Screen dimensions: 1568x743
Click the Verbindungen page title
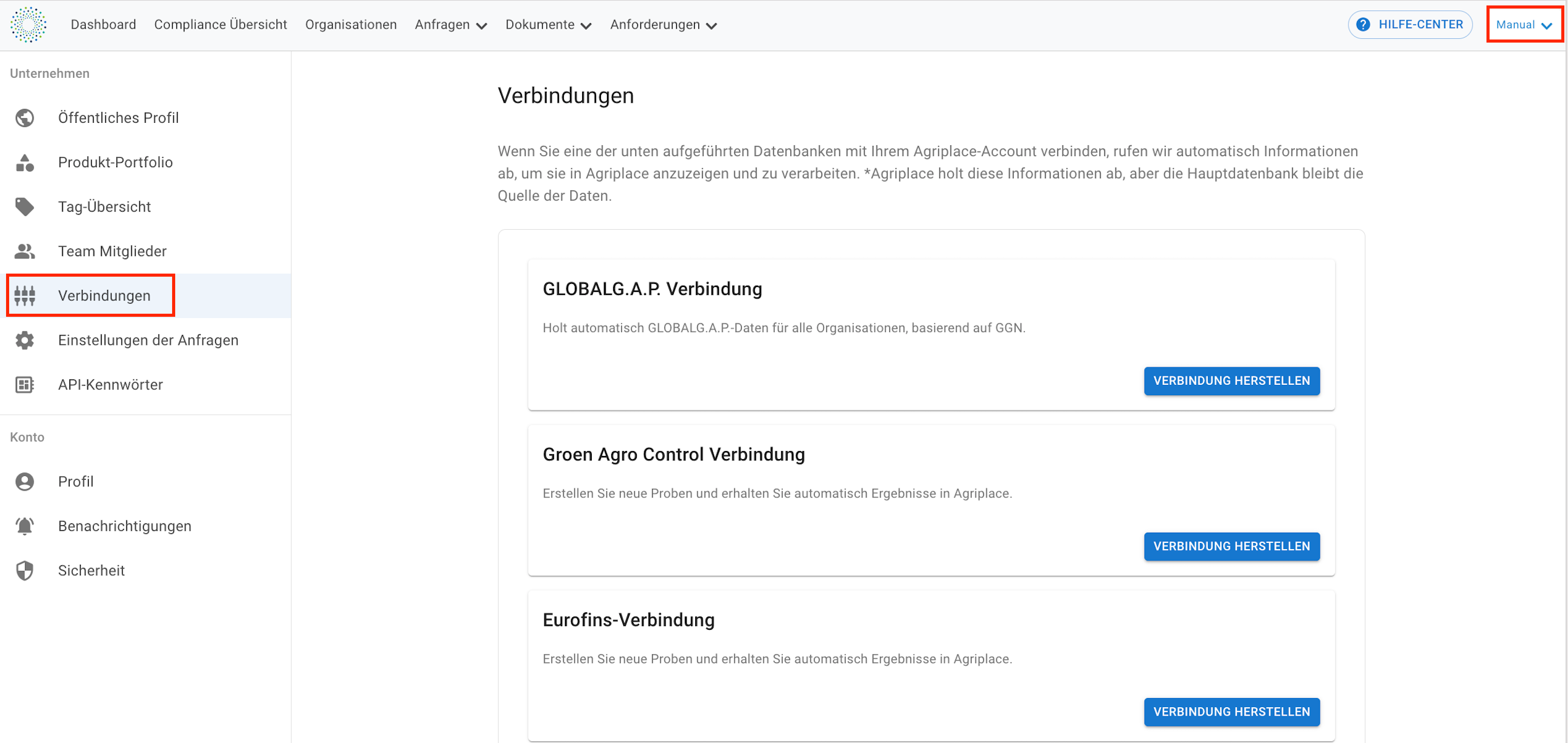coord(566,95)
